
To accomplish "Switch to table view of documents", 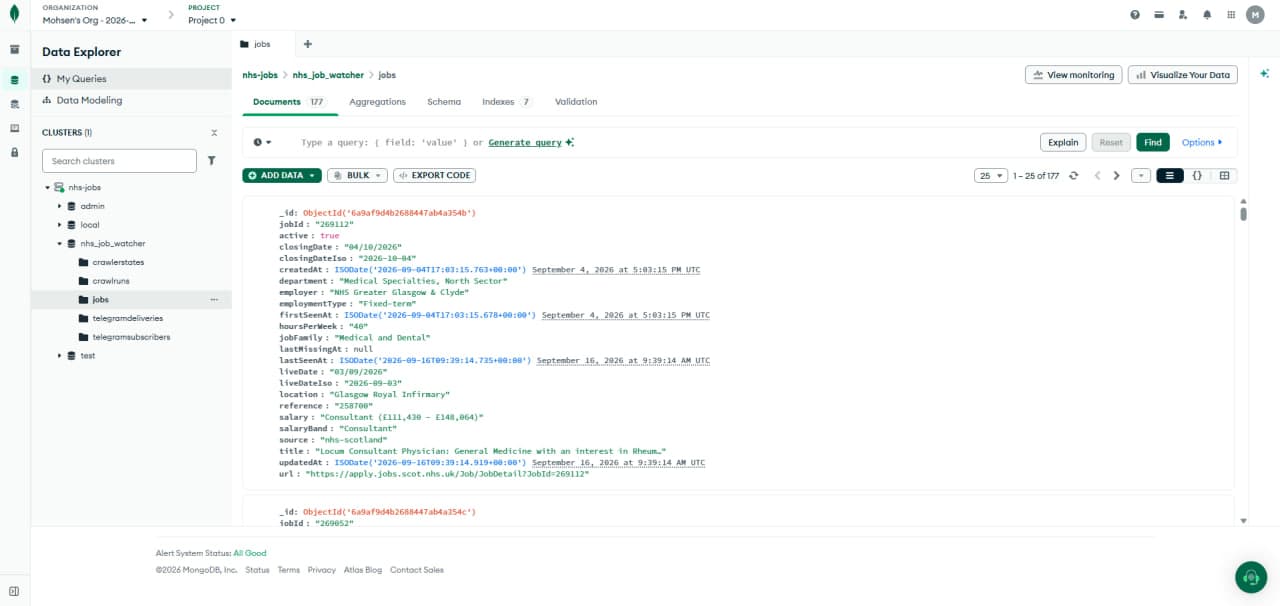I will click(1224, 176).
